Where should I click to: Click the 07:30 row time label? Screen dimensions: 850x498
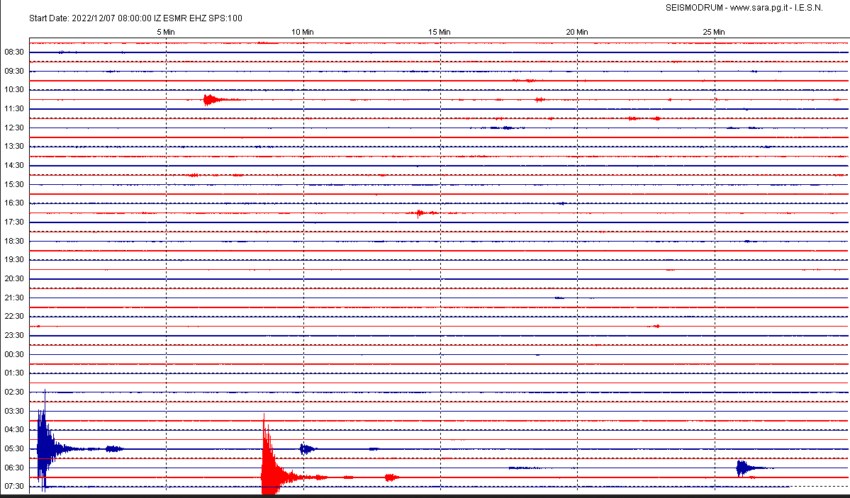tap(14, 487)
